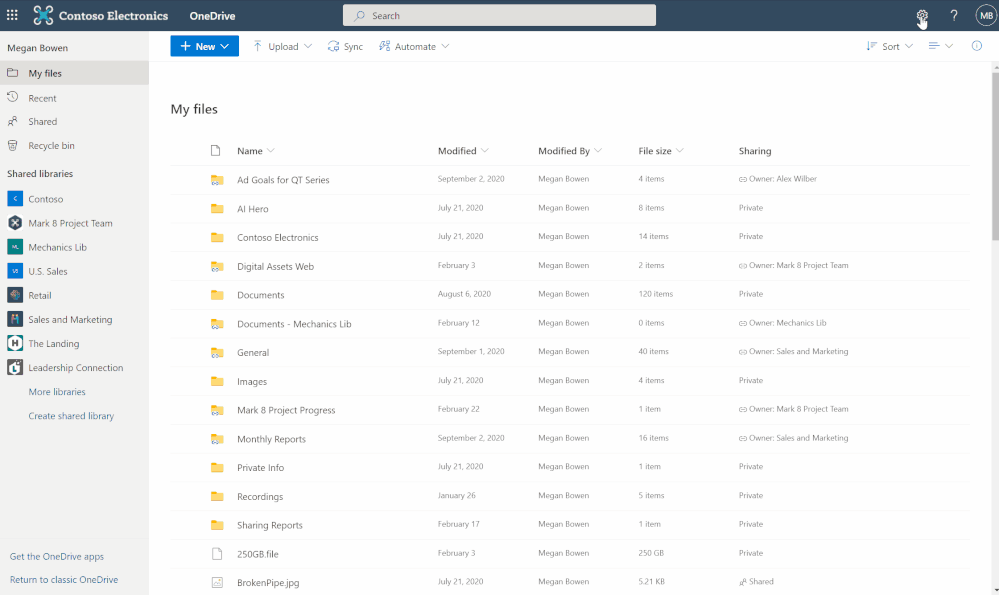Click in the Search box

pyautogui.click(x=500, y=16)
